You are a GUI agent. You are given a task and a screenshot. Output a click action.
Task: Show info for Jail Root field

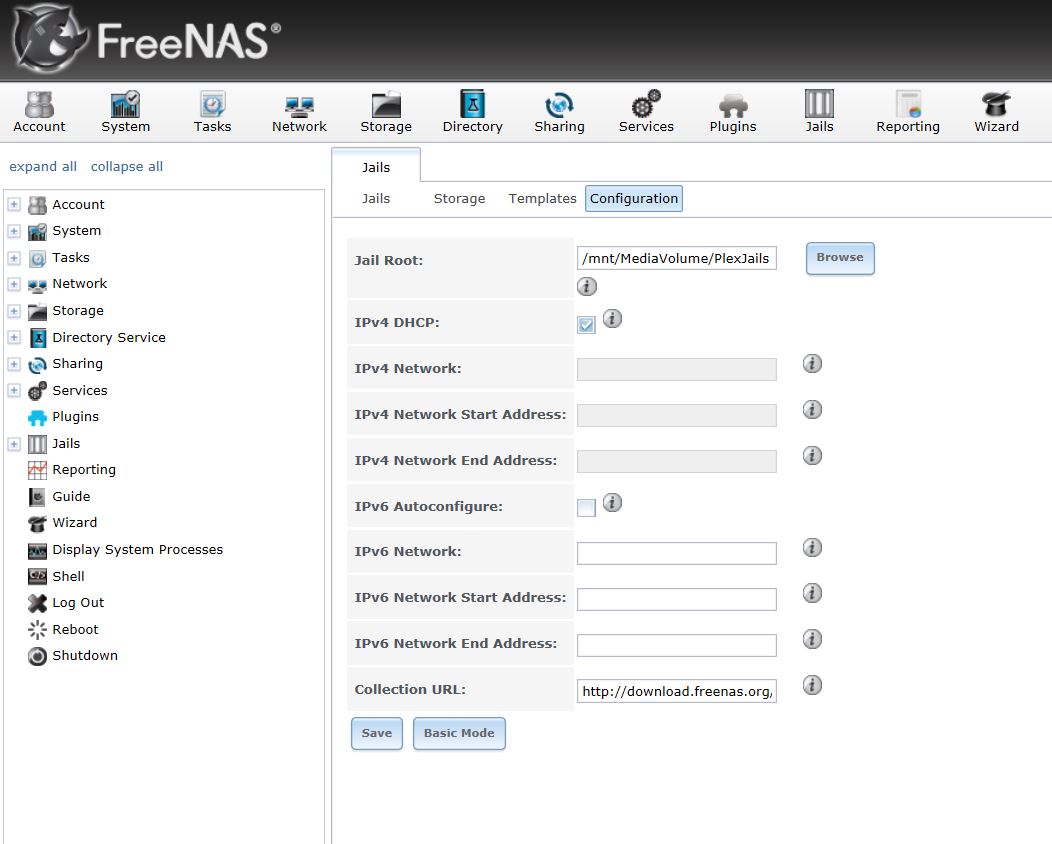586,286
